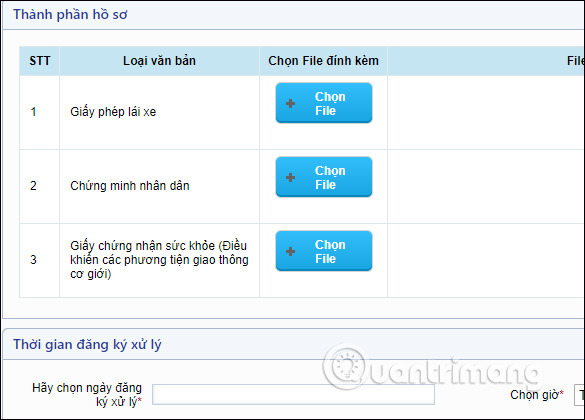This screenshot has width=585, height=420.
Task: Select the Giấy phép lái xe document text
Action: click(x=113, y=112)
